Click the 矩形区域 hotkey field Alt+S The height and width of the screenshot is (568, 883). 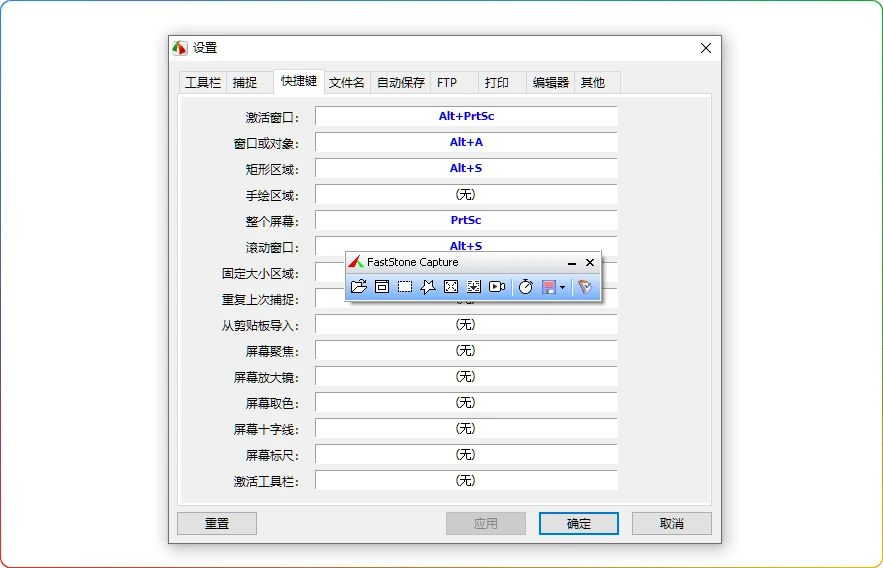[x=466, y=168]
